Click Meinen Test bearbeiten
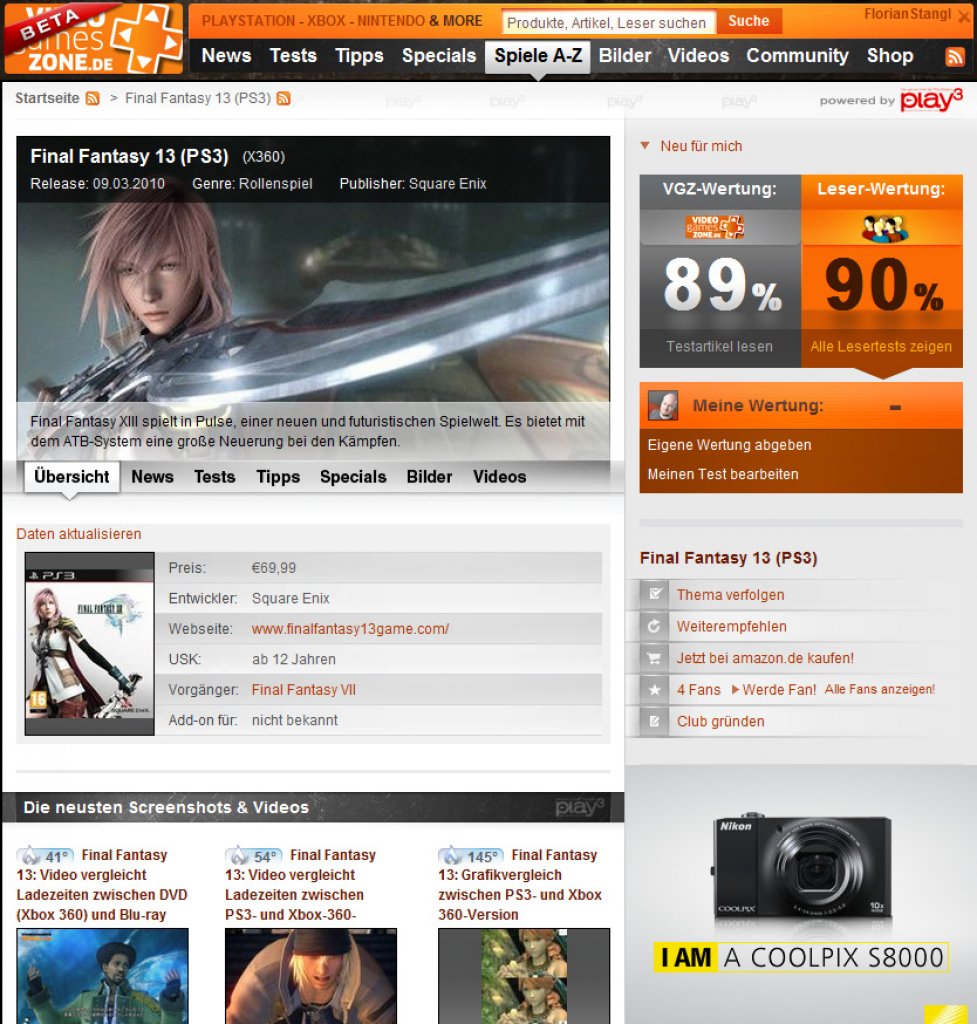This screenshot has height=1024, width=977. click(723, 475)
